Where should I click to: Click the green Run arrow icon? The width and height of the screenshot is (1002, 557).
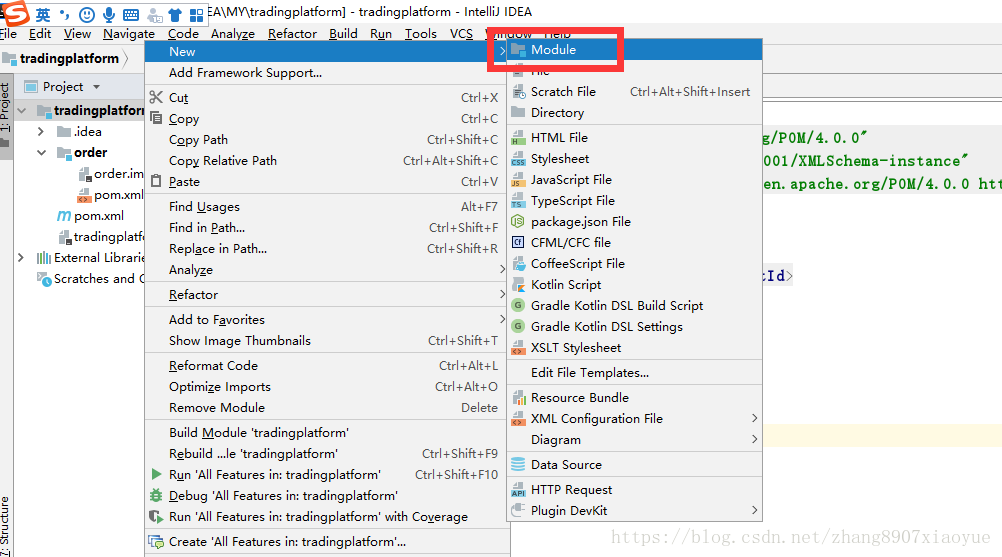(x=156, y=475)
